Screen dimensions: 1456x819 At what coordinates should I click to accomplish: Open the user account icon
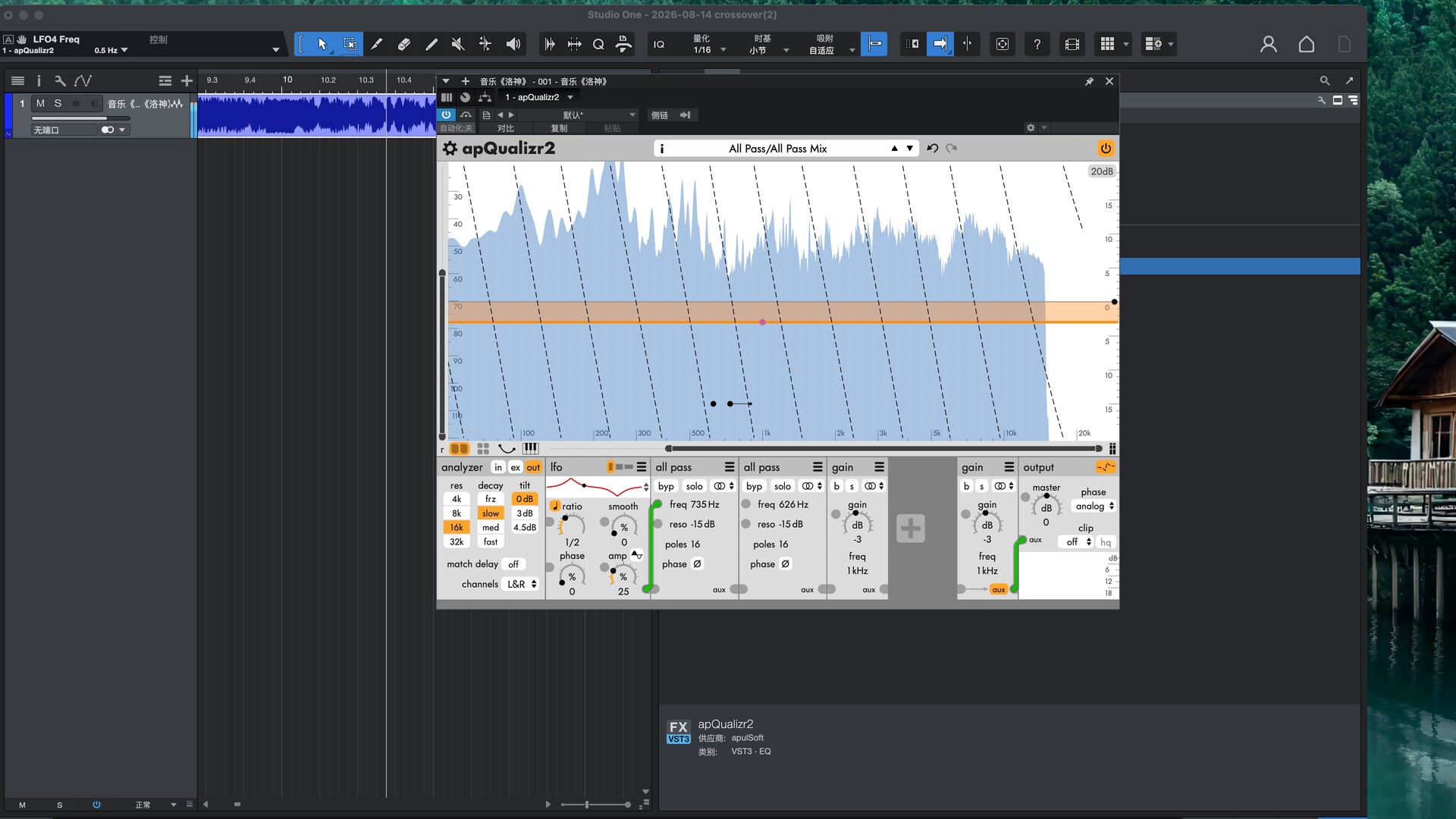[x=1268, y=44]
